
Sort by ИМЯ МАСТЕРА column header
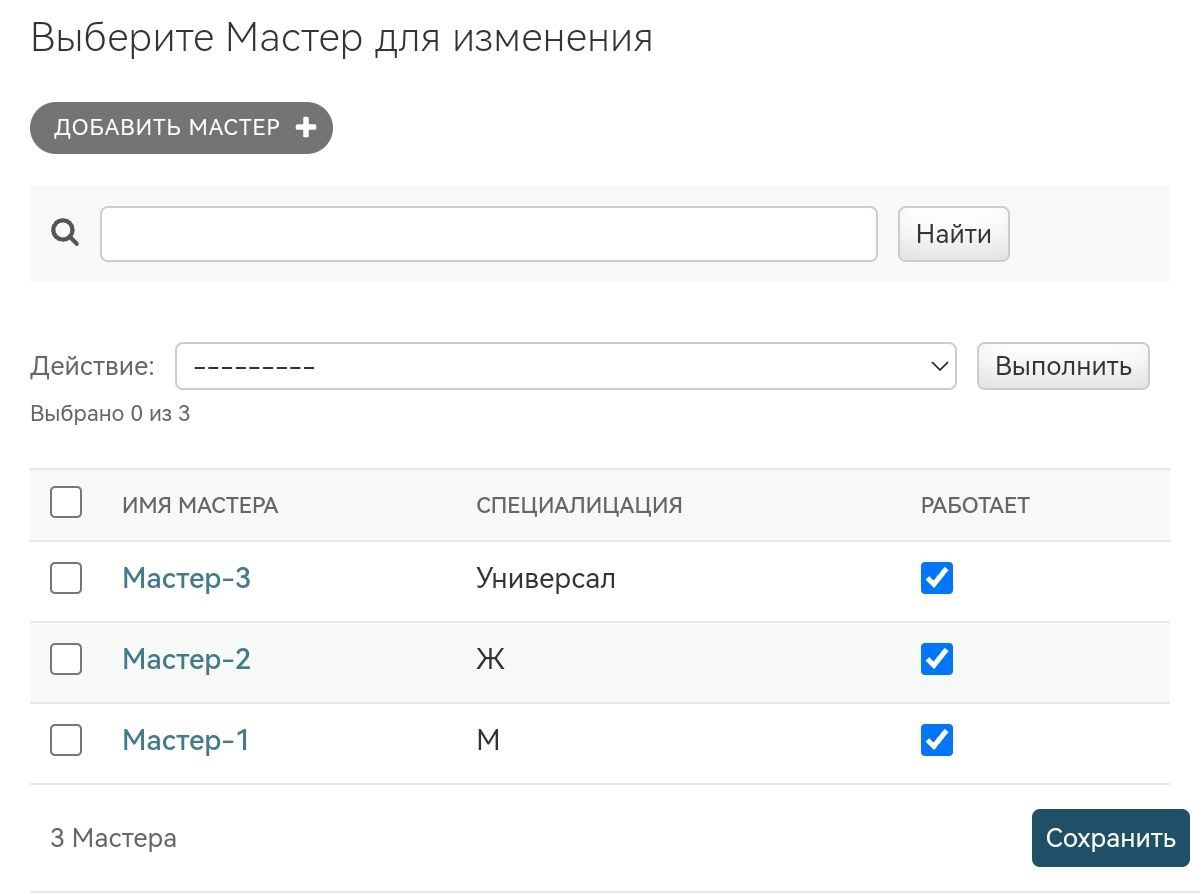[200, 505]
